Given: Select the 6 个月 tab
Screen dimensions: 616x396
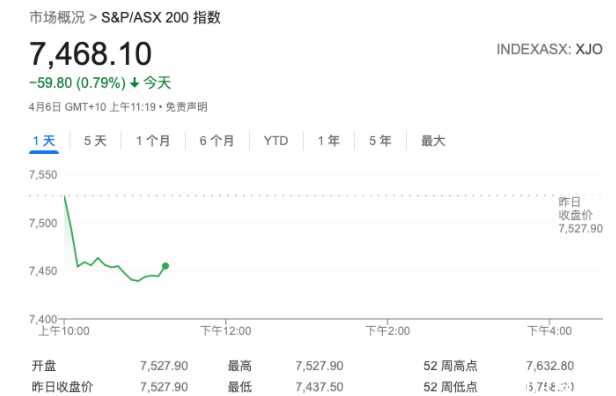Looking at the screenshot, I should 217,141.
